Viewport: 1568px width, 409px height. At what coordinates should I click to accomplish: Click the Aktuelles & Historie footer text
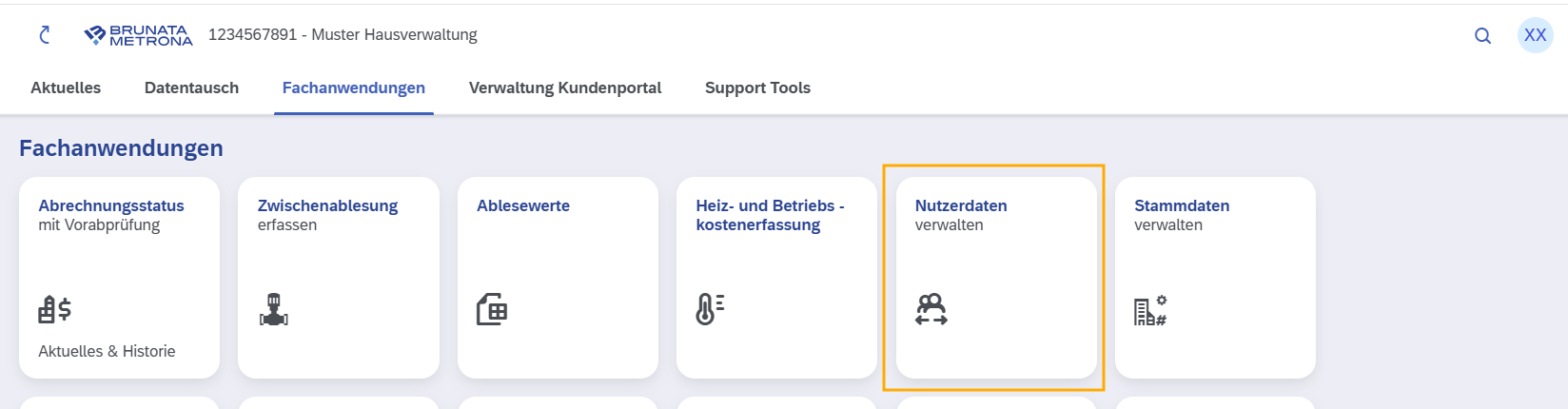click(x=107, y=351)
